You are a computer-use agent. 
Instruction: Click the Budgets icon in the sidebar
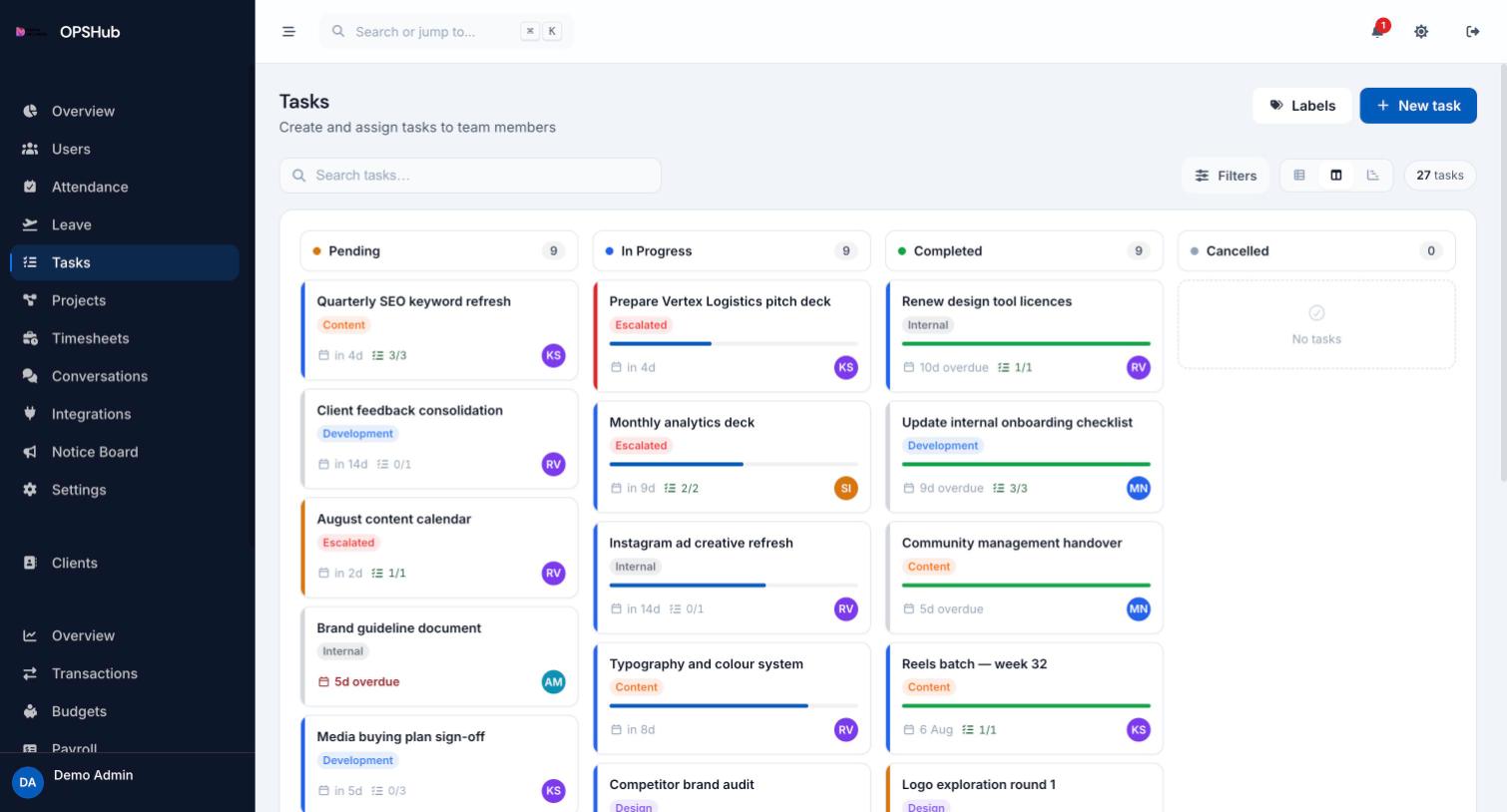point(30,711)
